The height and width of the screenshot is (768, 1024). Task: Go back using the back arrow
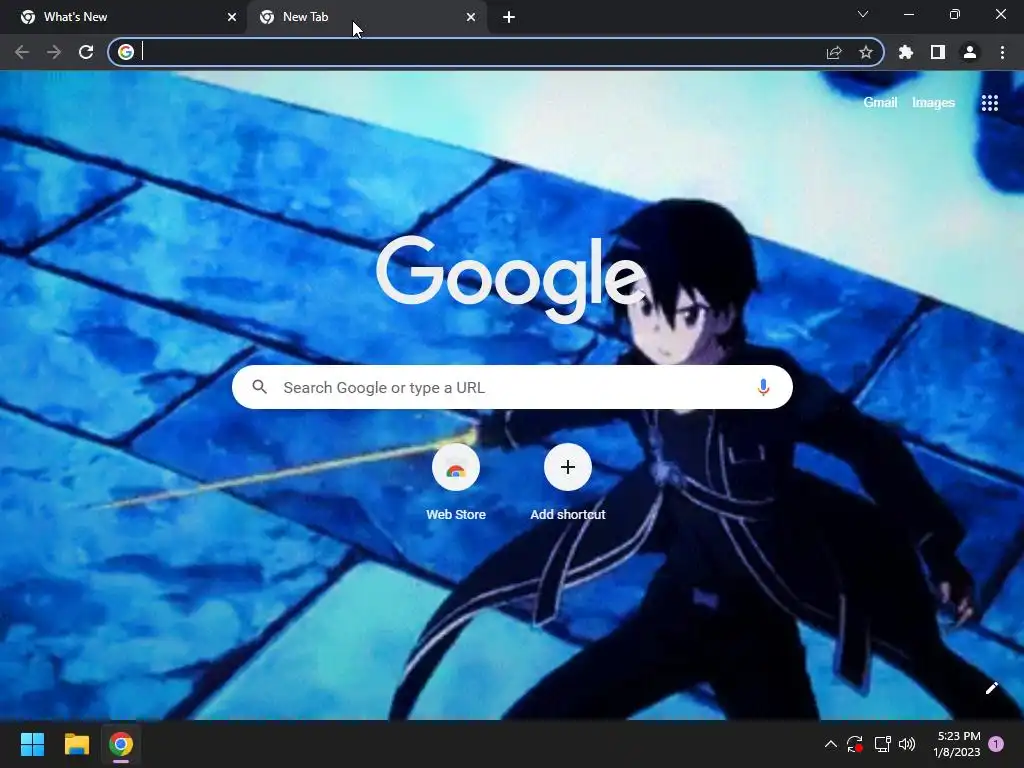(22, 52)
